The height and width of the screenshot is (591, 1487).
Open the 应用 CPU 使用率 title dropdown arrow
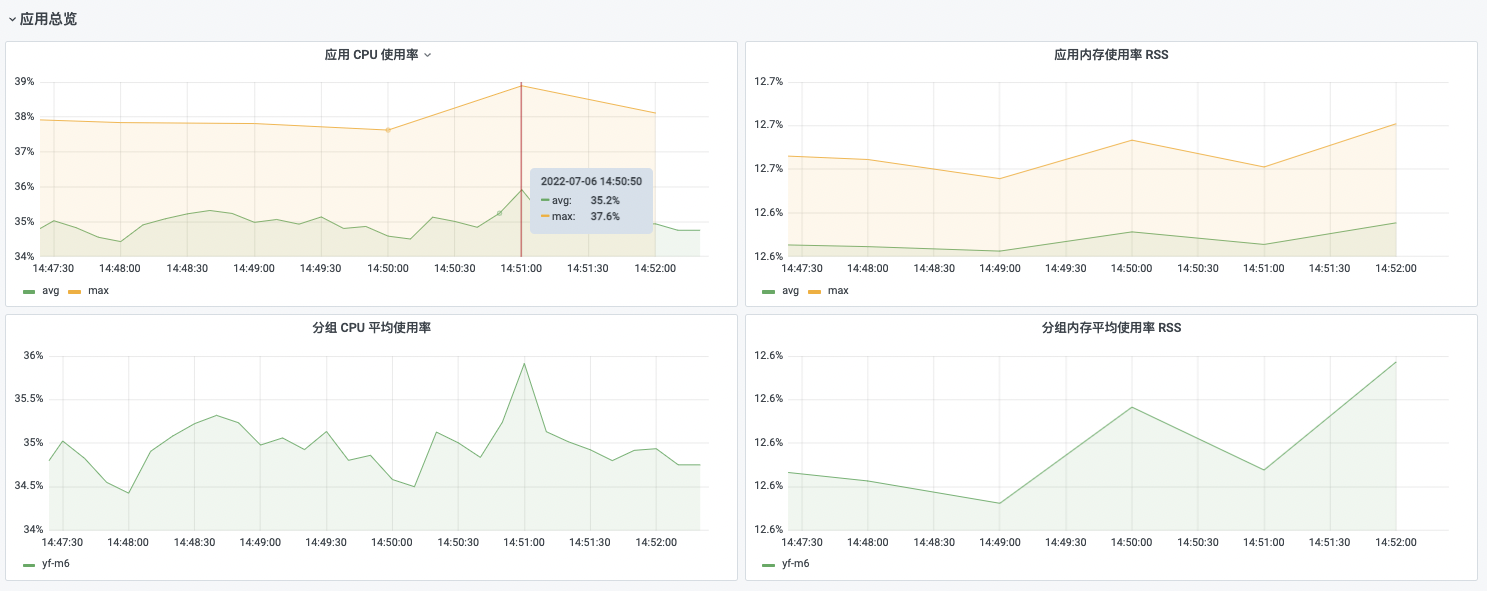click(428, 55)
